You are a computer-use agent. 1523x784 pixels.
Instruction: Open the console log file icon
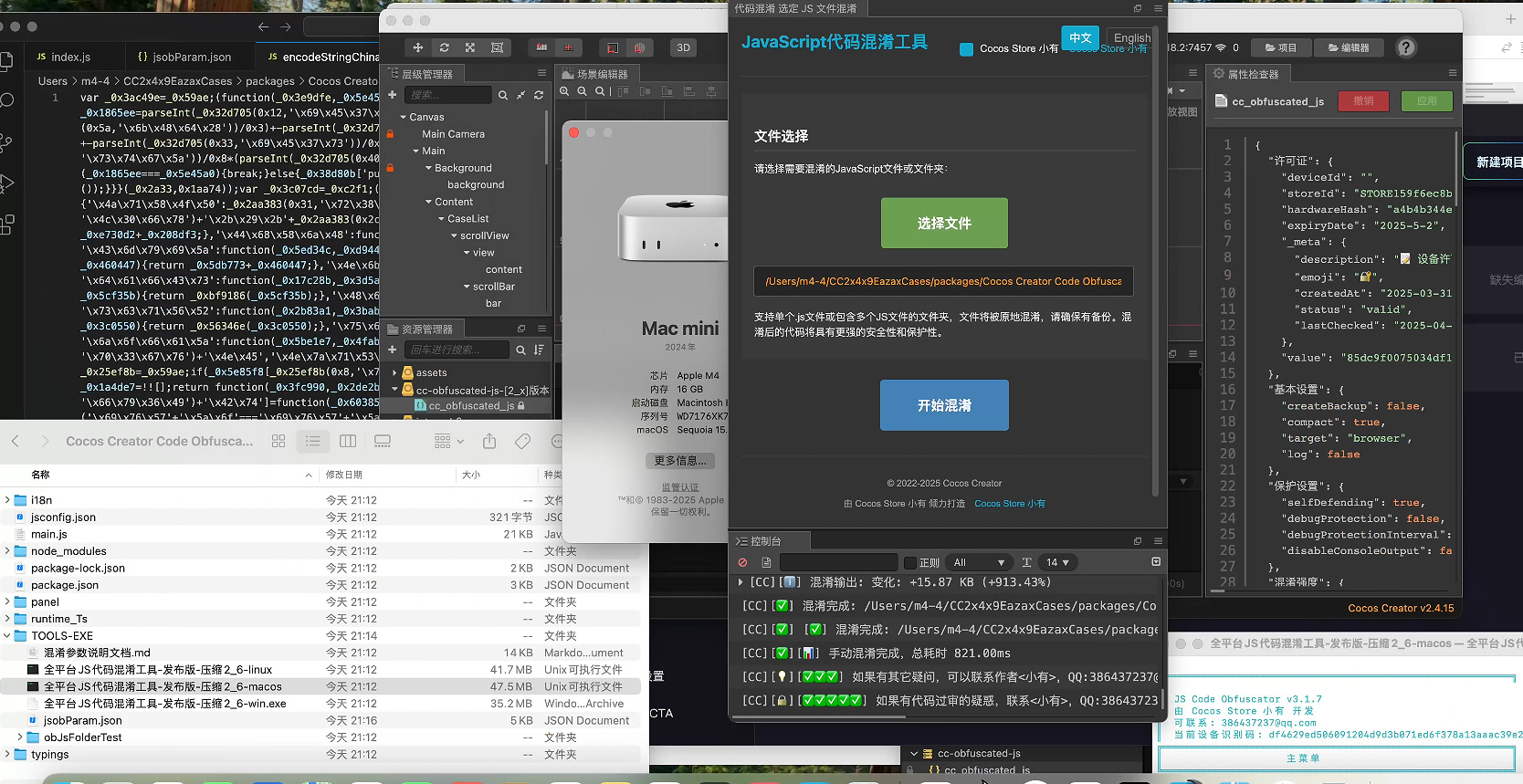tap(766, 562)
